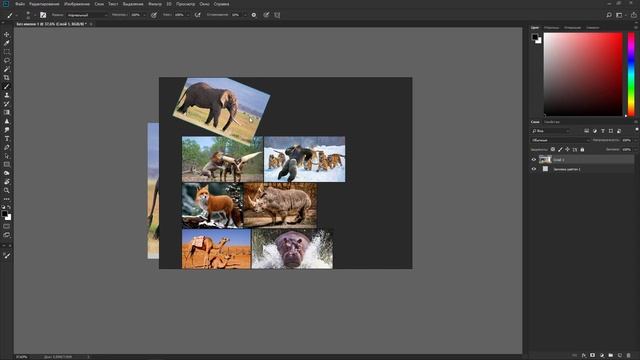Open the Файл menu

pyautogui.click(x=20, y=4)
